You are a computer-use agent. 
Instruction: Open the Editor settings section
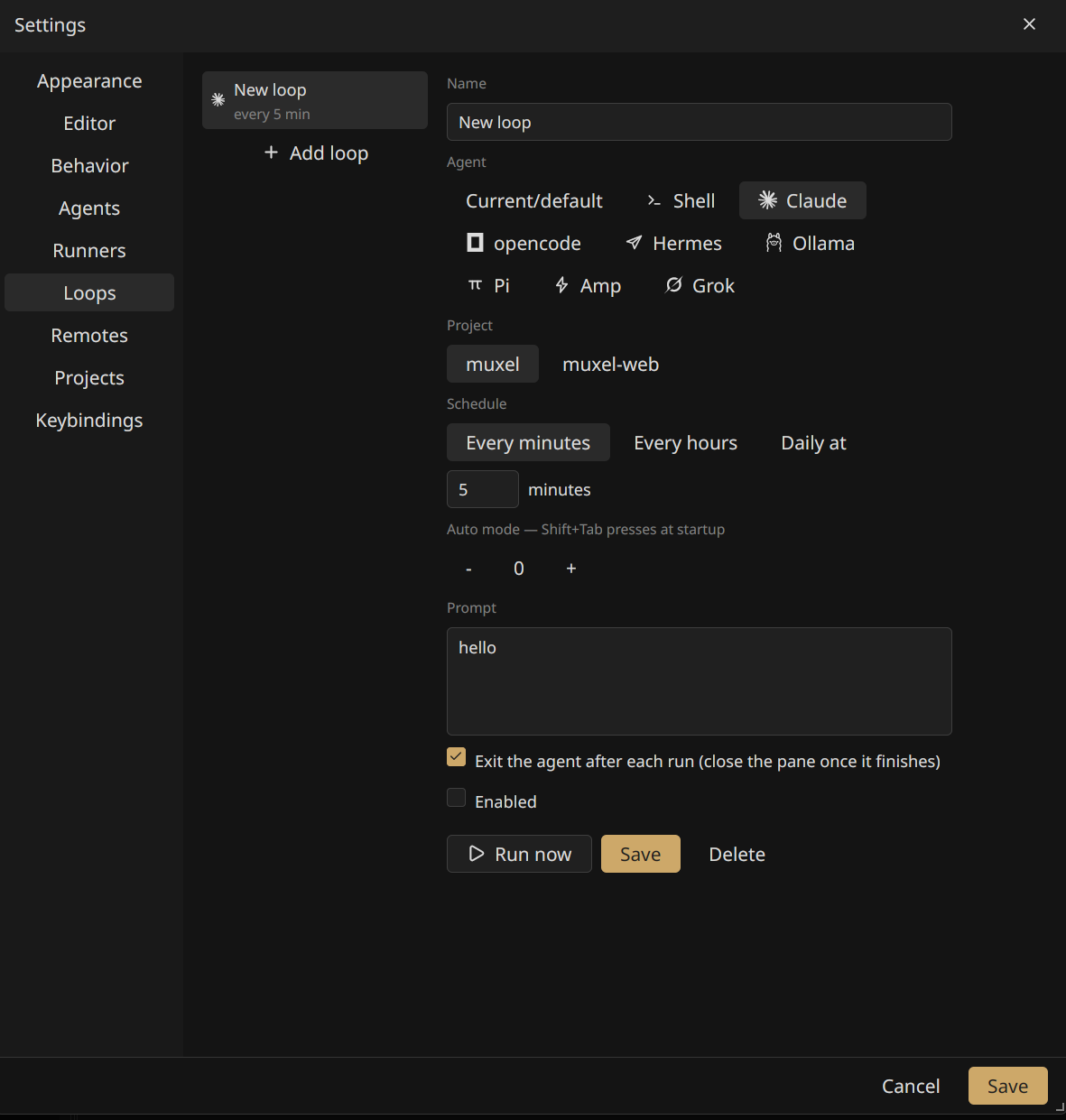coord(89,123)
